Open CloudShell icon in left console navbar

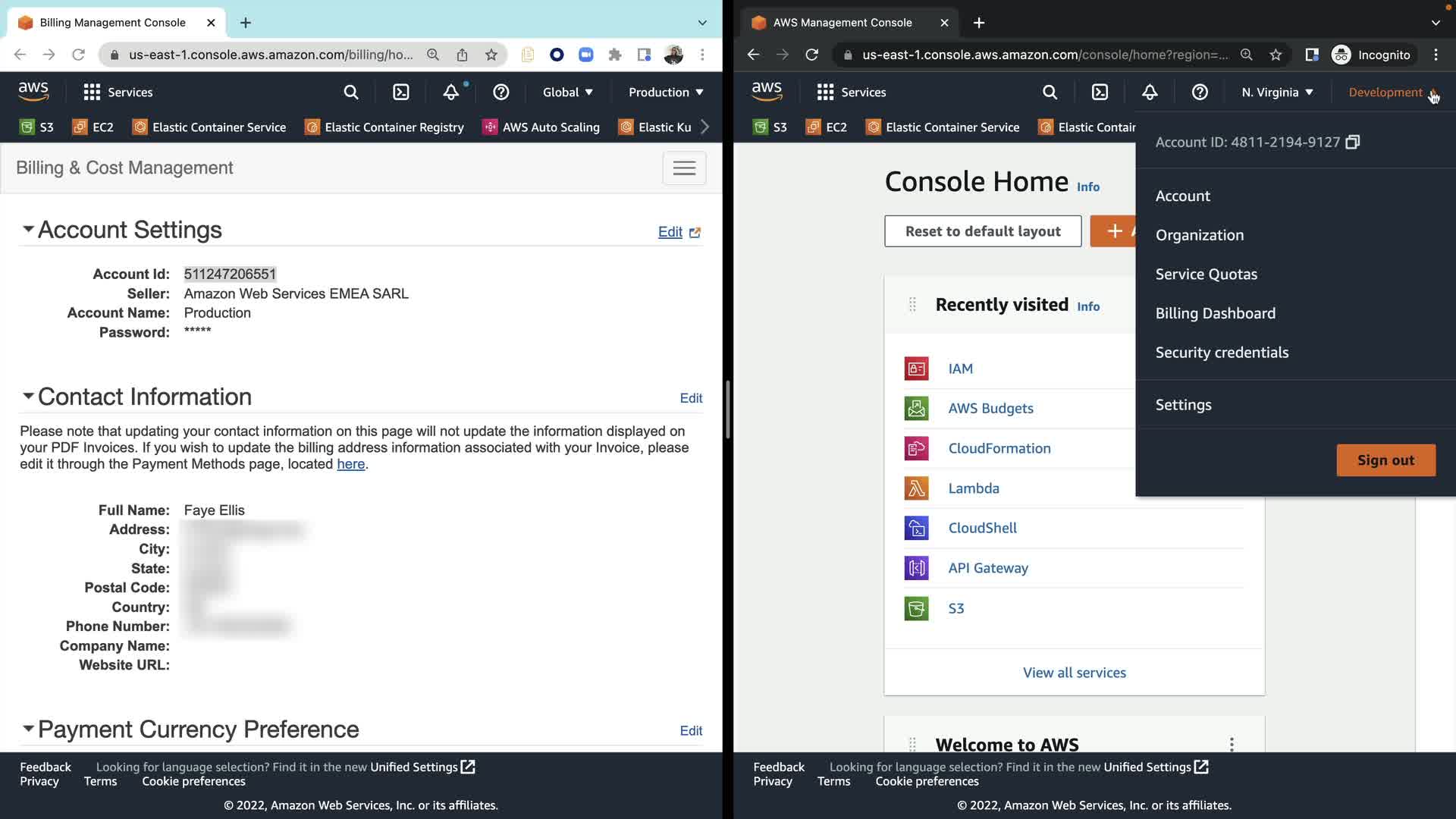(400, 93)
